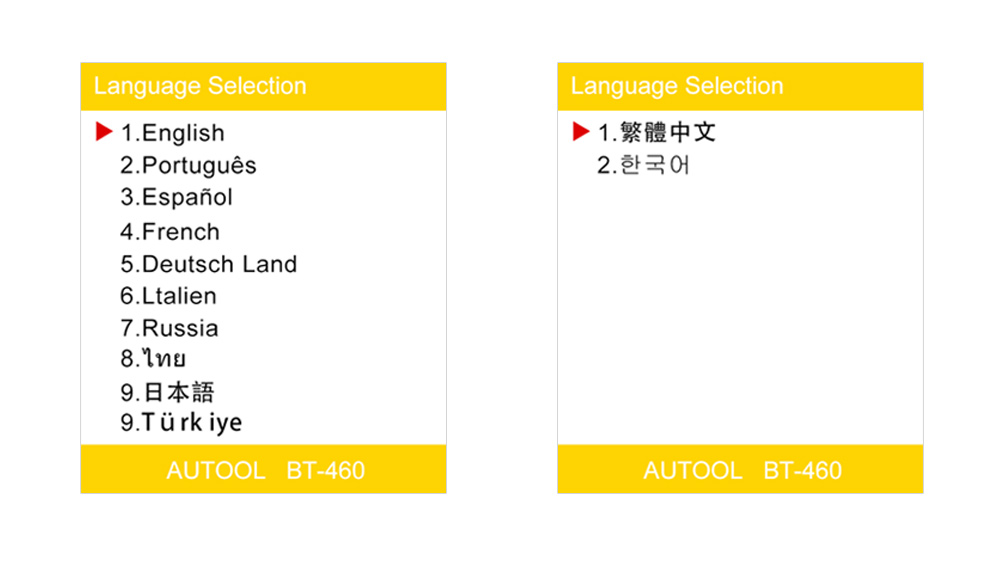Click AUTOOL text in the left screen footer
Screen dimensions: 1000x586
[216, 470]
